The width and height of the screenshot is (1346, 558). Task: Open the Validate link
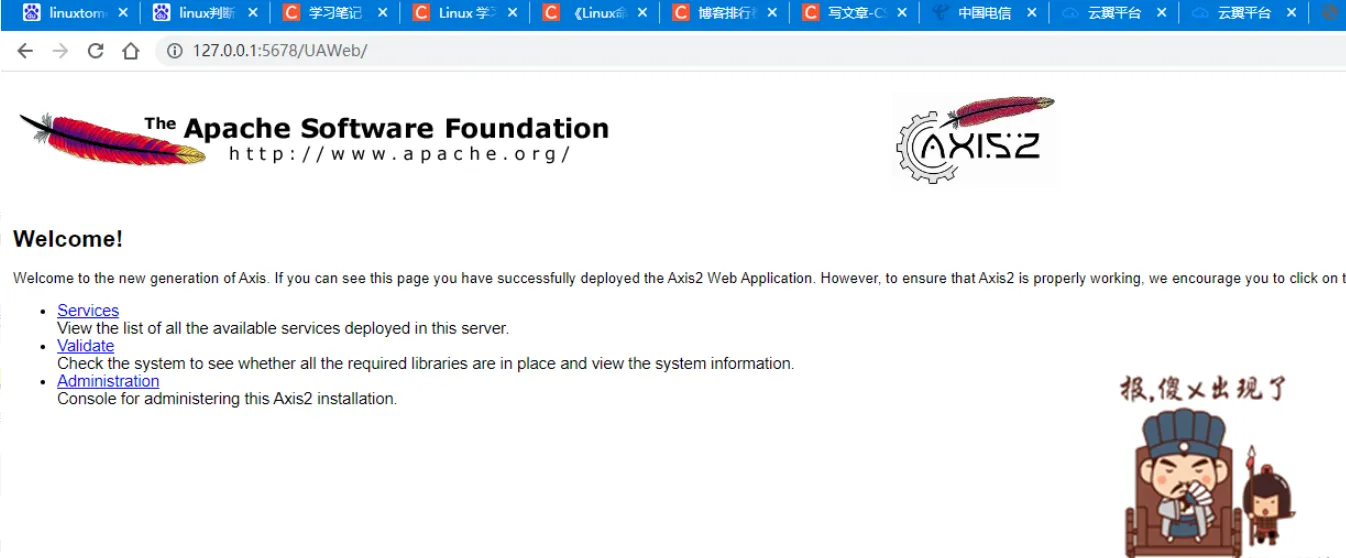[86, 346]
